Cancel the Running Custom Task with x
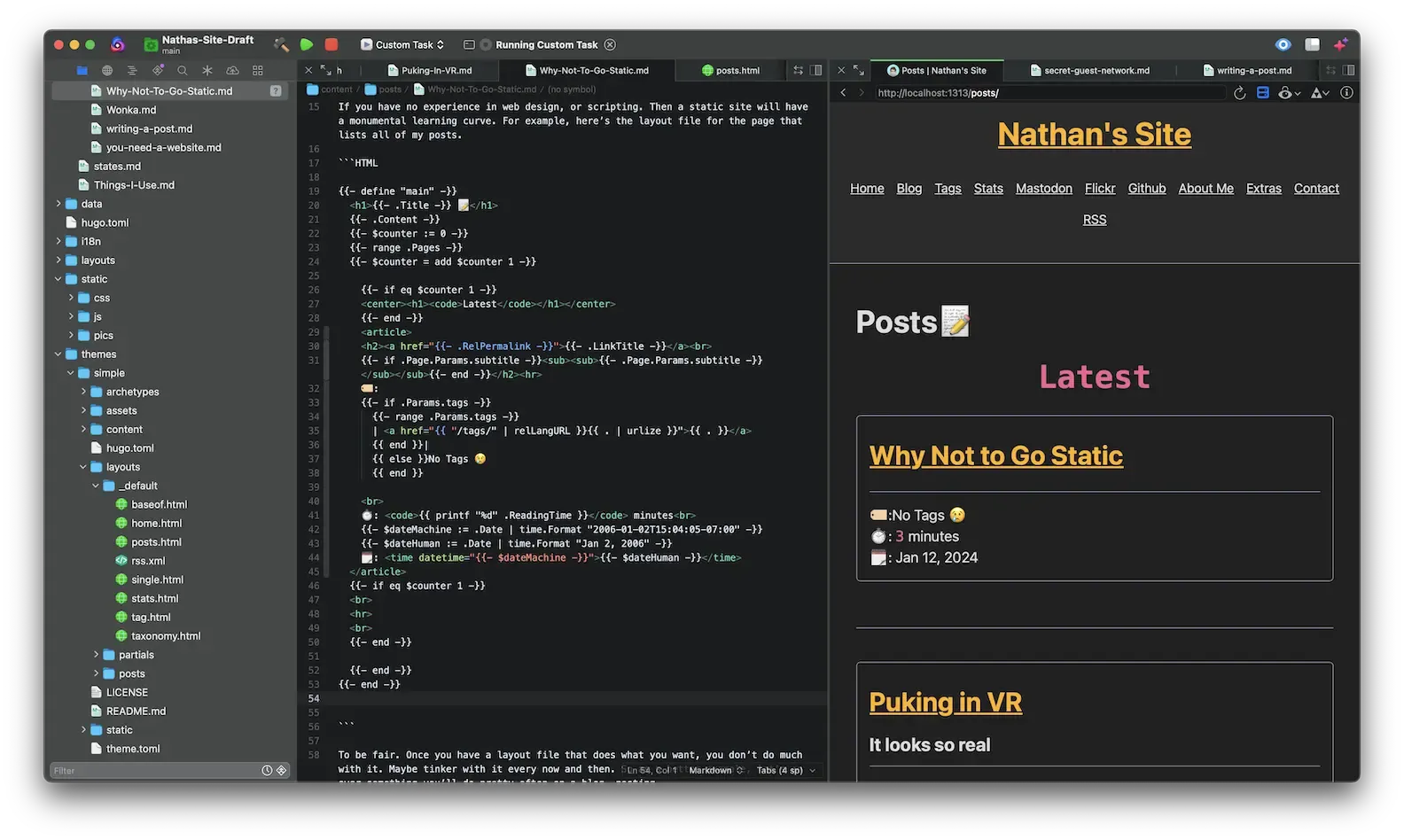 click(610, 44)
